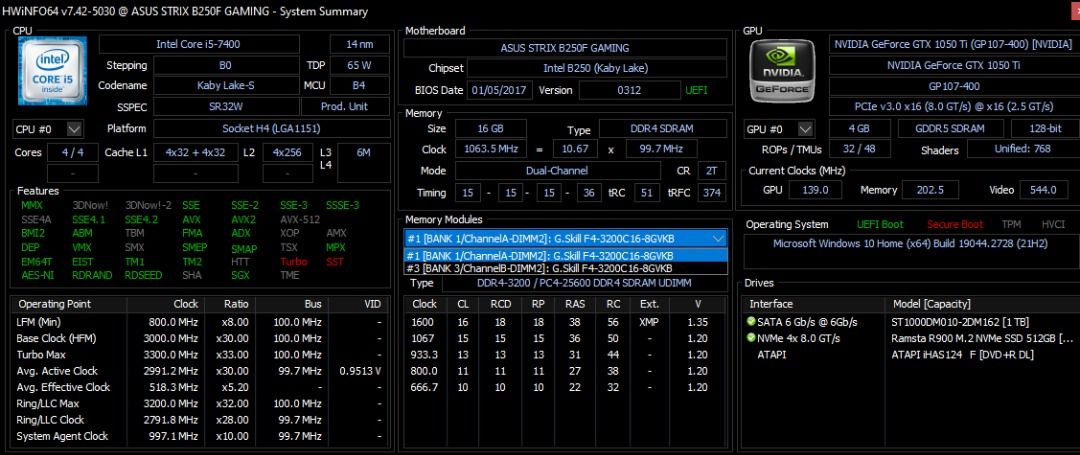The image size is (1080, 455).
Task: Click the green UEFI label beside the BIOS version
Action: (x=696, y=90)
